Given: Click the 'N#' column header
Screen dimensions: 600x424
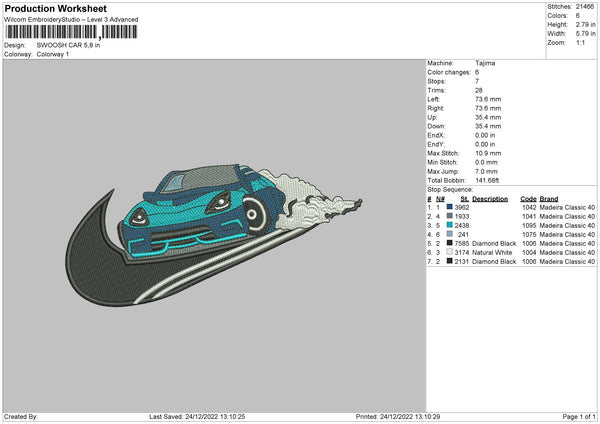Looking at the screenshot, I should [440, 199].
